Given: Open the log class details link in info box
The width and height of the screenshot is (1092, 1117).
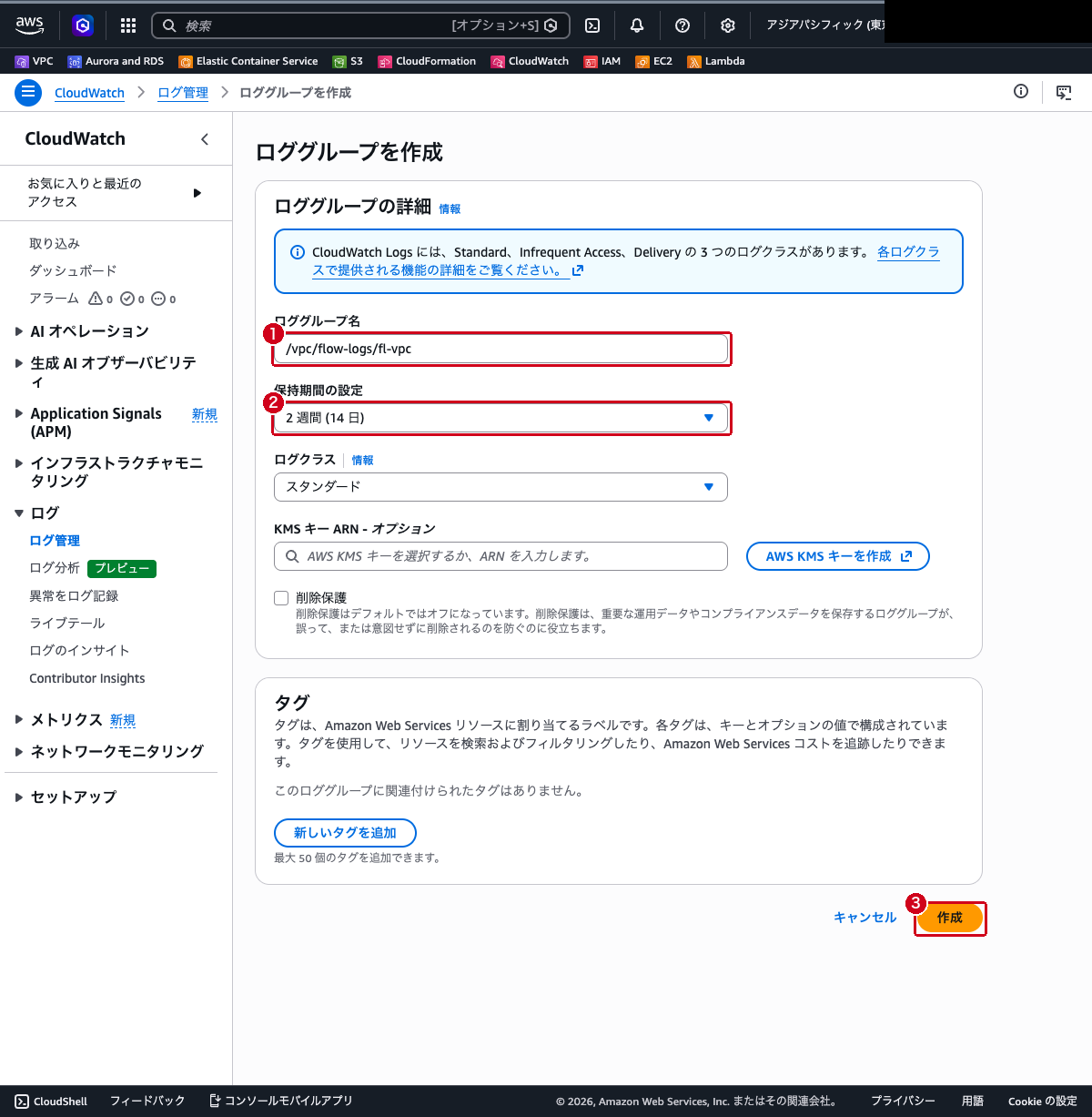Looking at the screenshot, I should (x=625, y=261).
